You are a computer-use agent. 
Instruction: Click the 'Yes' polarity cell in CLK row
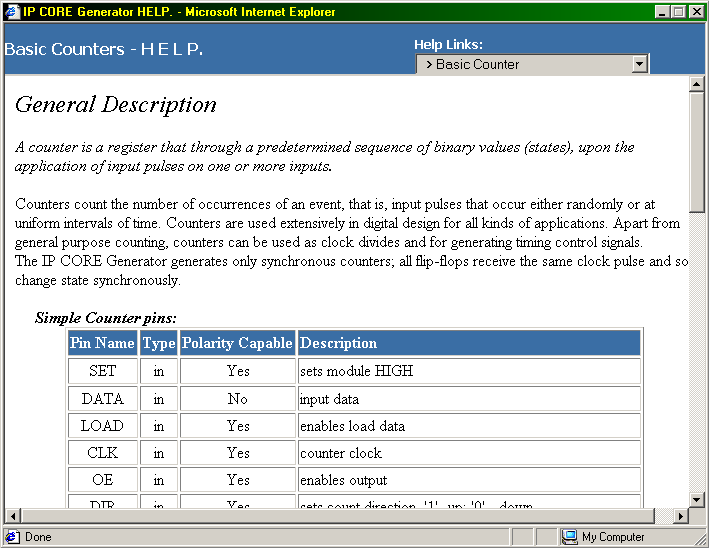[238, 453]
